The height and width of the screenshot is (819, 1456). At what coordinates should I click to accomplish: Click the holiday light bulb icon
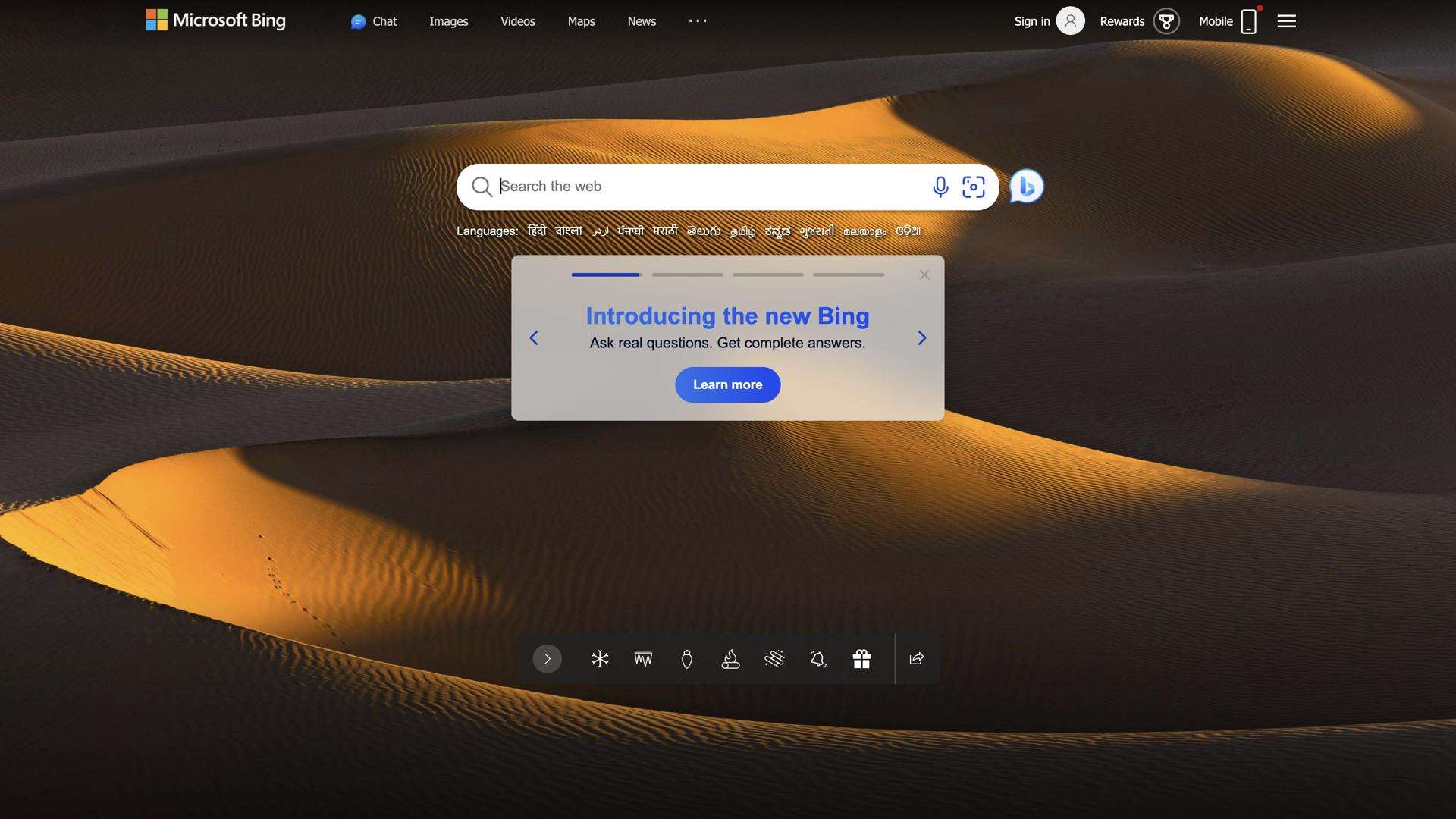686,659
